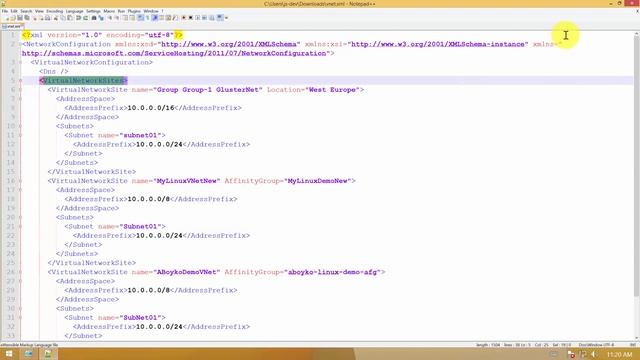Collapse the AboykoDemoVNet site fold marker
This screenshot has width=640, height=360.
click(20, 272)
